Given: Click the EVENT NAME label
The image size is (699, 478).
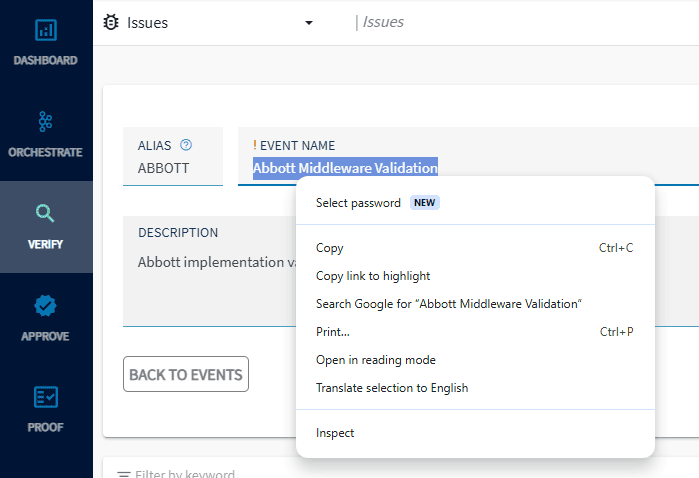Looking at the screenshot, I should coord(297,146).
